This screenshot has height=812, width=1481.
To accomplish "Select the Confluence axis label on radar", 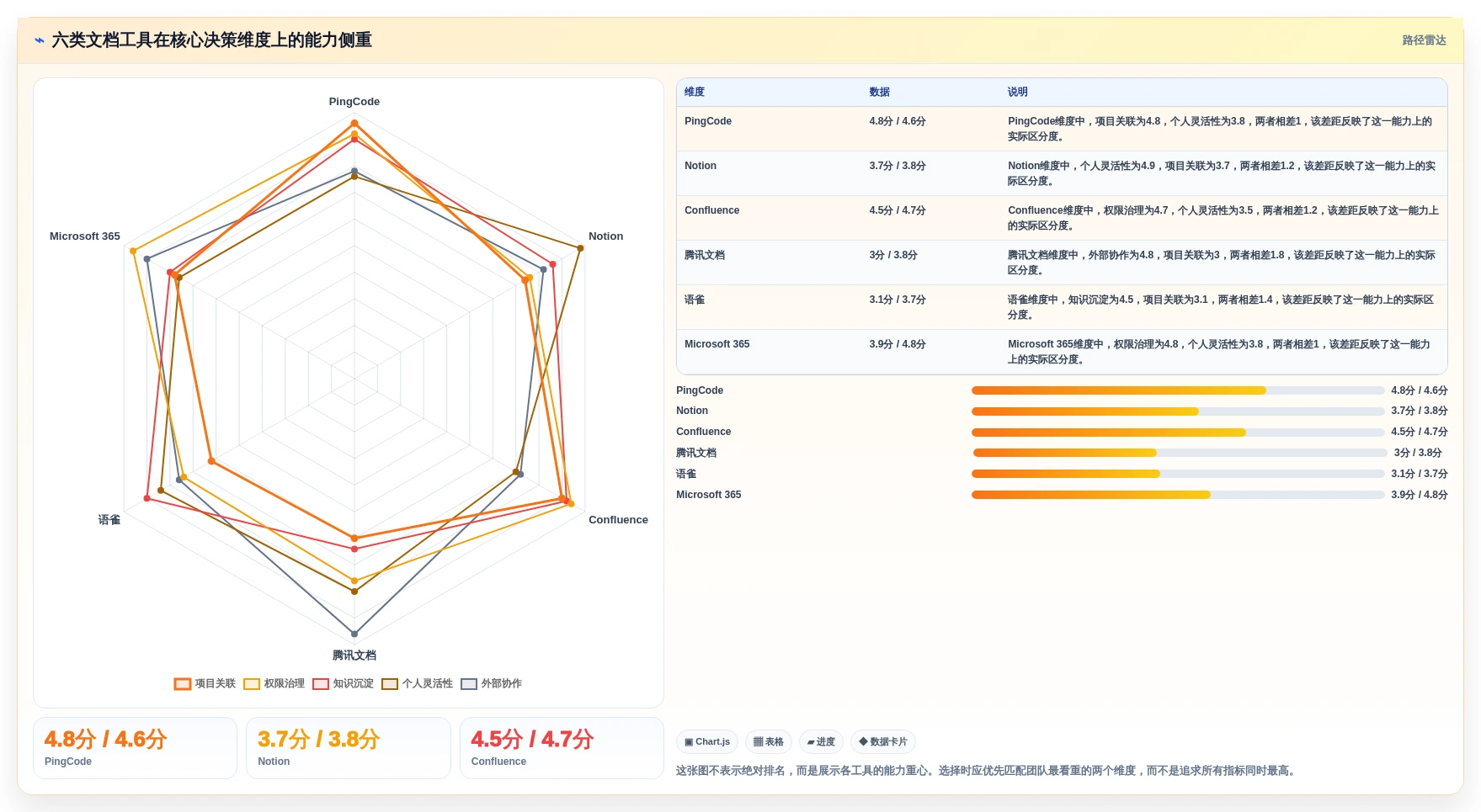I will 618,519.
